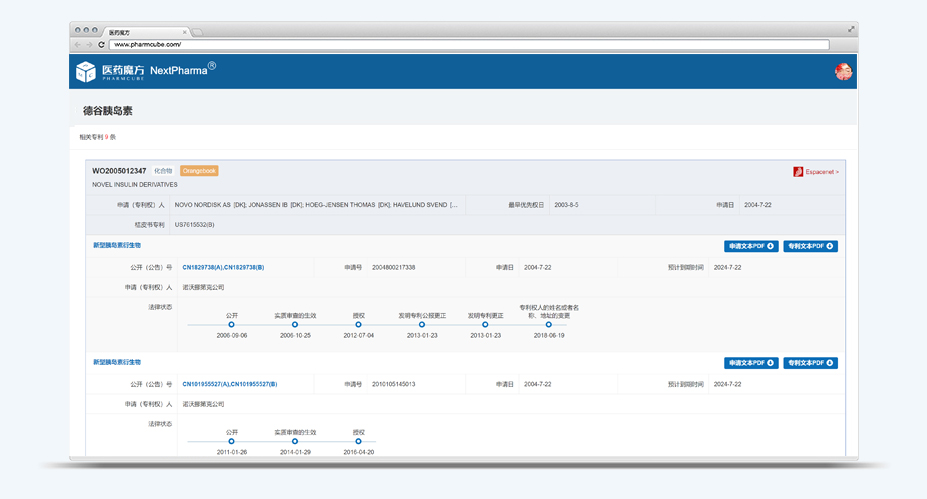Click expiry date 2024-7-22 in CN1829738 row
Viewport: 927px width, 499px height.
(x=727, y=267)
